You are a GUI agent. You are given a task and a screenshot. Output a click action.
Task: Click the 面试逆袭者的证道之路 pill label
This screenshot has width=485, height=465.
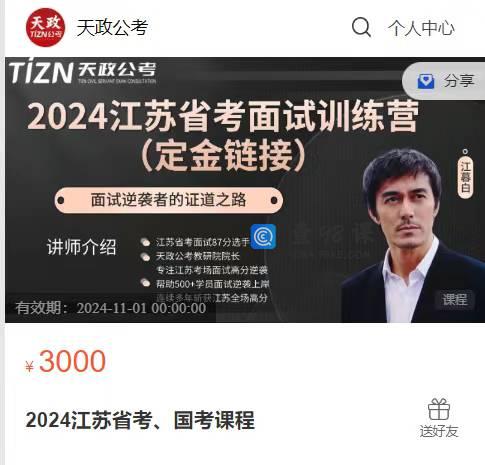coord(169,200)
